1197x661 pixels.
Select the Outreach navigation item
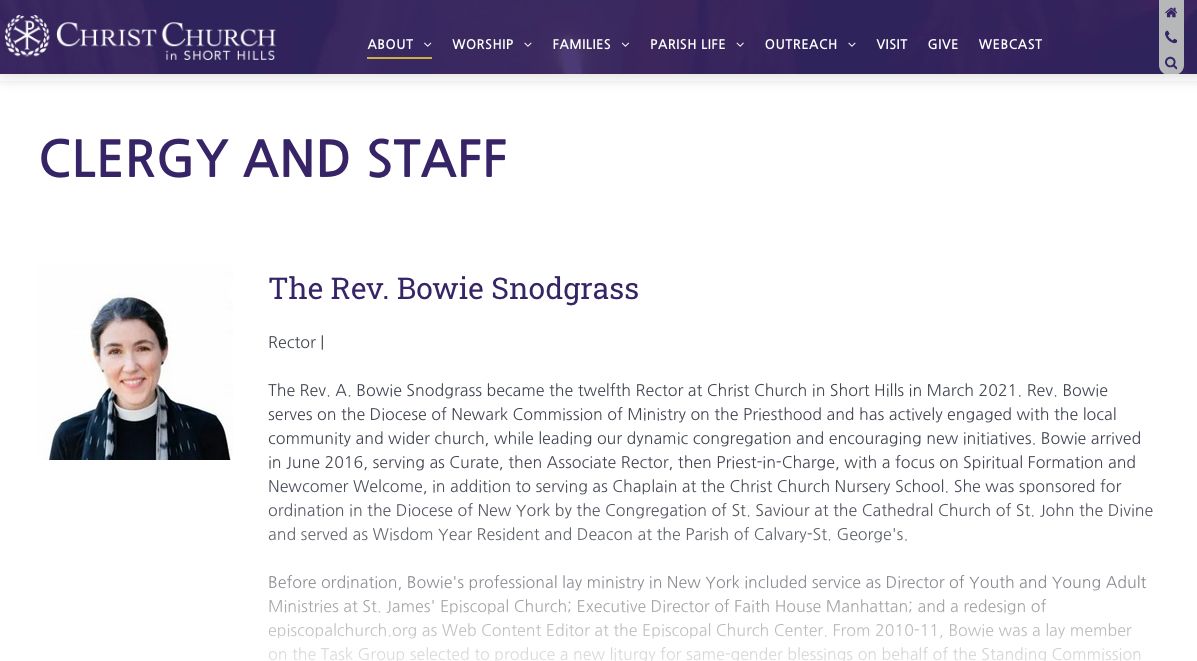pos(801,44)
